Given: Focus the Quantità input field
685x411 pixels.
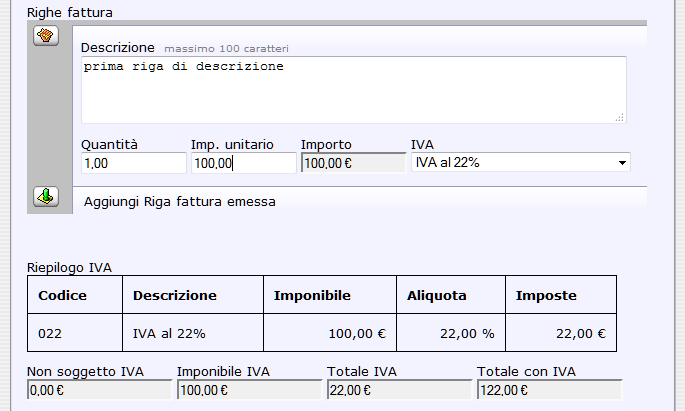Looking at the screenshot, I should coord(133,163).
